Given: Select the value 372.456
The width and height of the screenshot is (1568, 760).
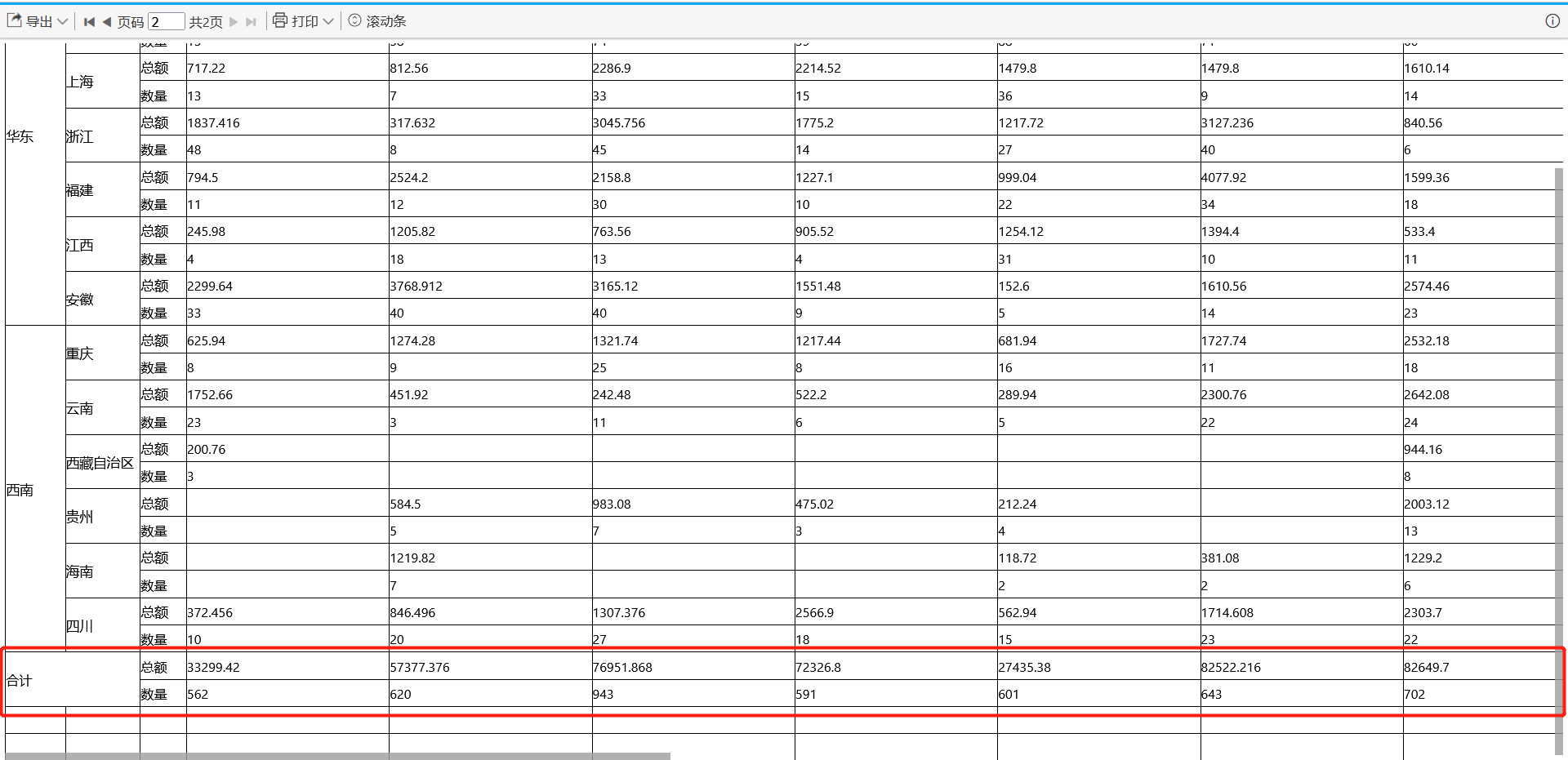Looking at the screenshot, I should point(211,613).
